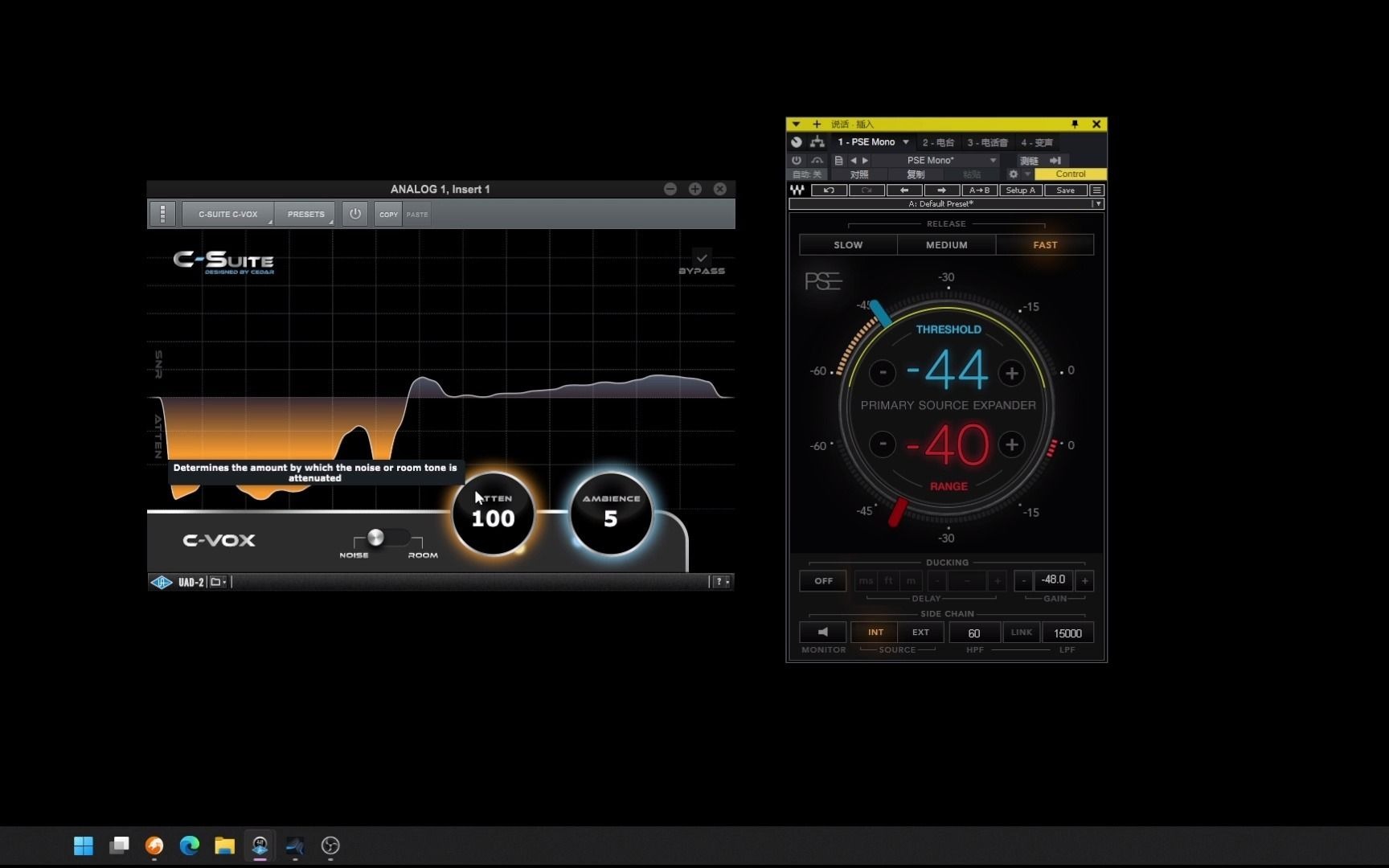This screenshot has height=868, width=1389.
Task: Click the Waves Save button
Action: (1065, 190)
